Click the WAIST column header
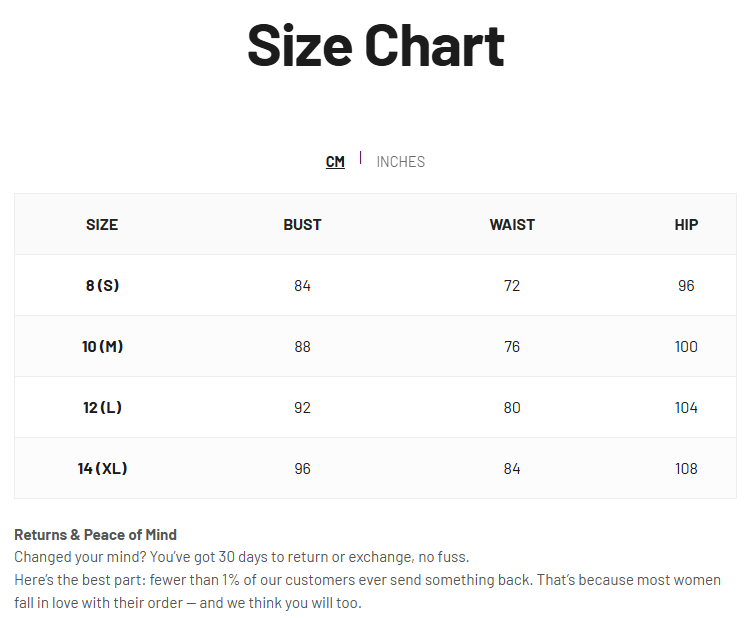The height and width of the screenshot is (618, 751). pyautogui.click(x=512, y=225)
